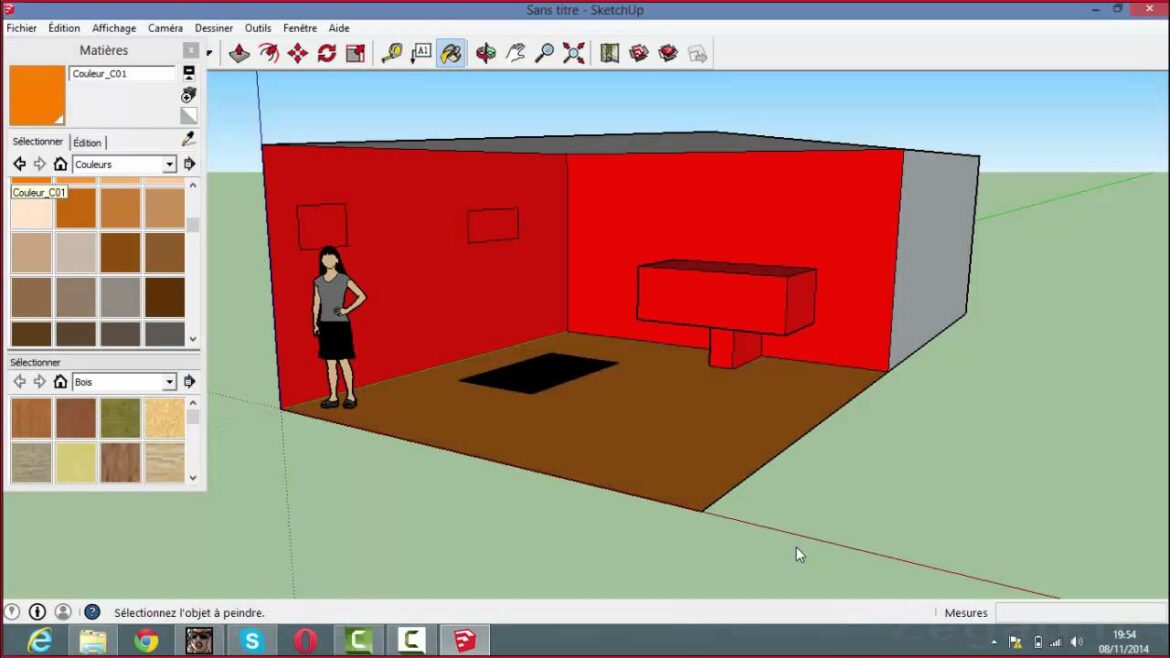Click the sample paint eyedropper in Matières panel
The width and height of the screenshot is (1170, 658).
pos(189,140)
